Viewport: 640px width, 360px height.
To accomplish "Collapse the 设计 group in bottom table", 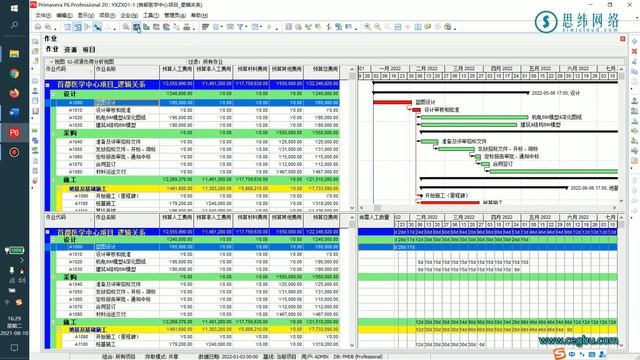I will pyautogui.click(x=53, y=240).
